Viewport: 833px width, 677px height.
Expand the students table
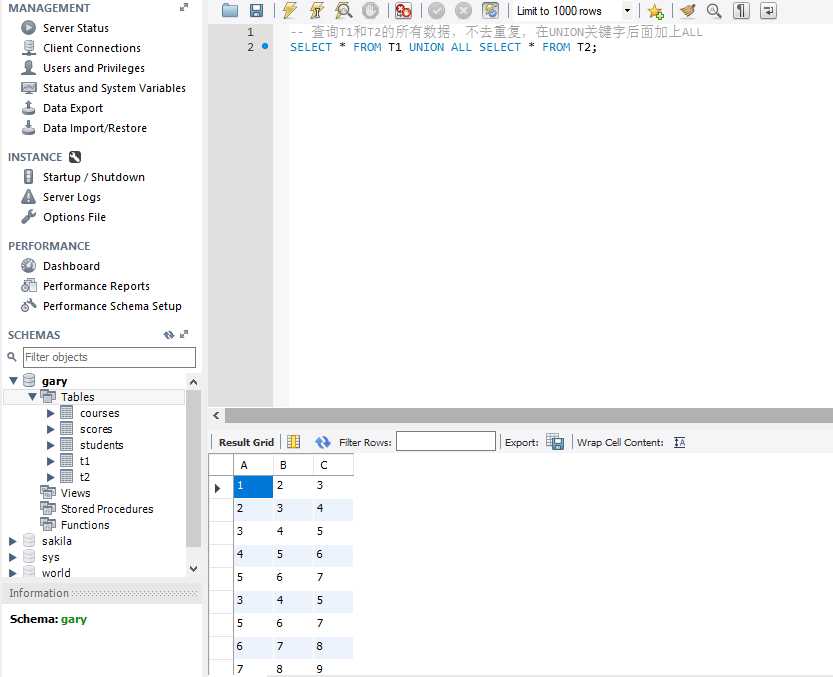(50, 445)
